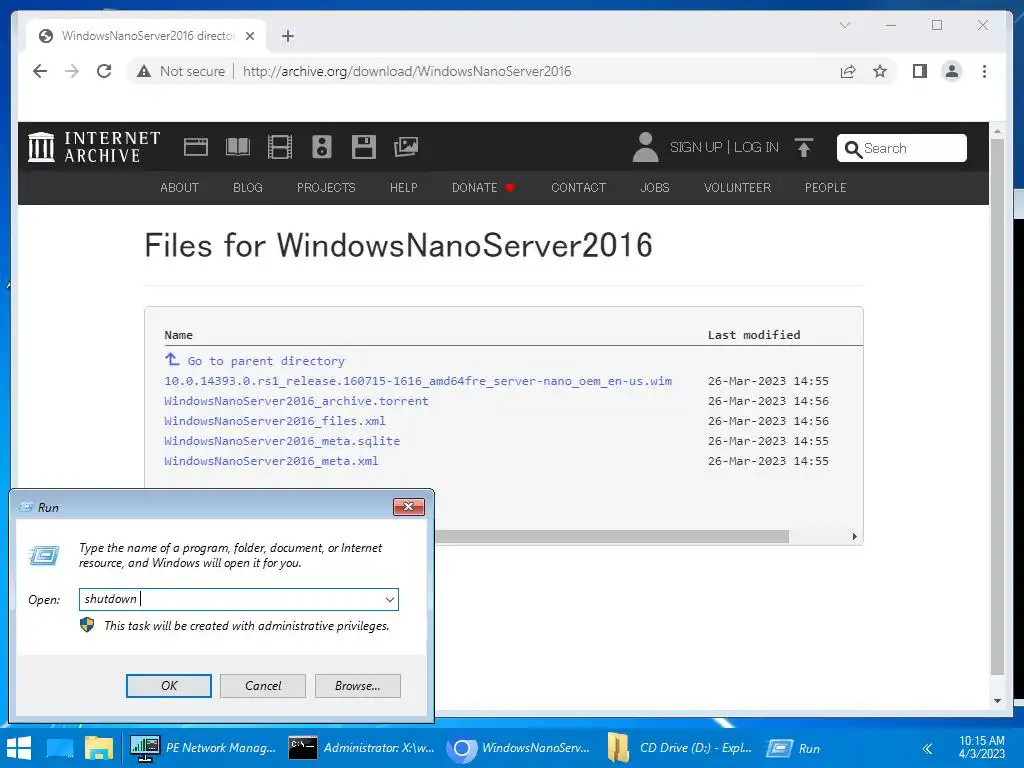Expand the Run Open history dropdown
This screenshot has height=768, width=1024.
pyautogui.click(x=389, y=599)
